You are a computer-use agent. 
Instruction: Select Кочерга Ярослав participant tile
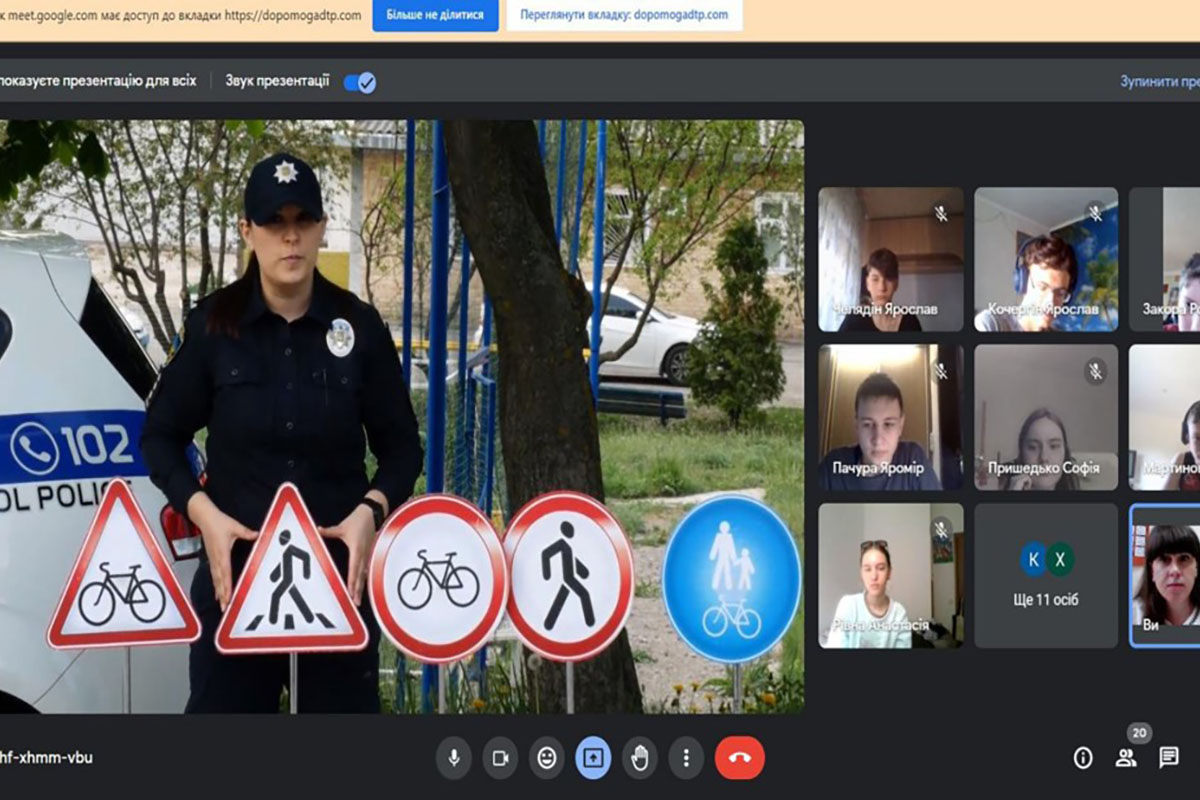tap(1046, 259)
